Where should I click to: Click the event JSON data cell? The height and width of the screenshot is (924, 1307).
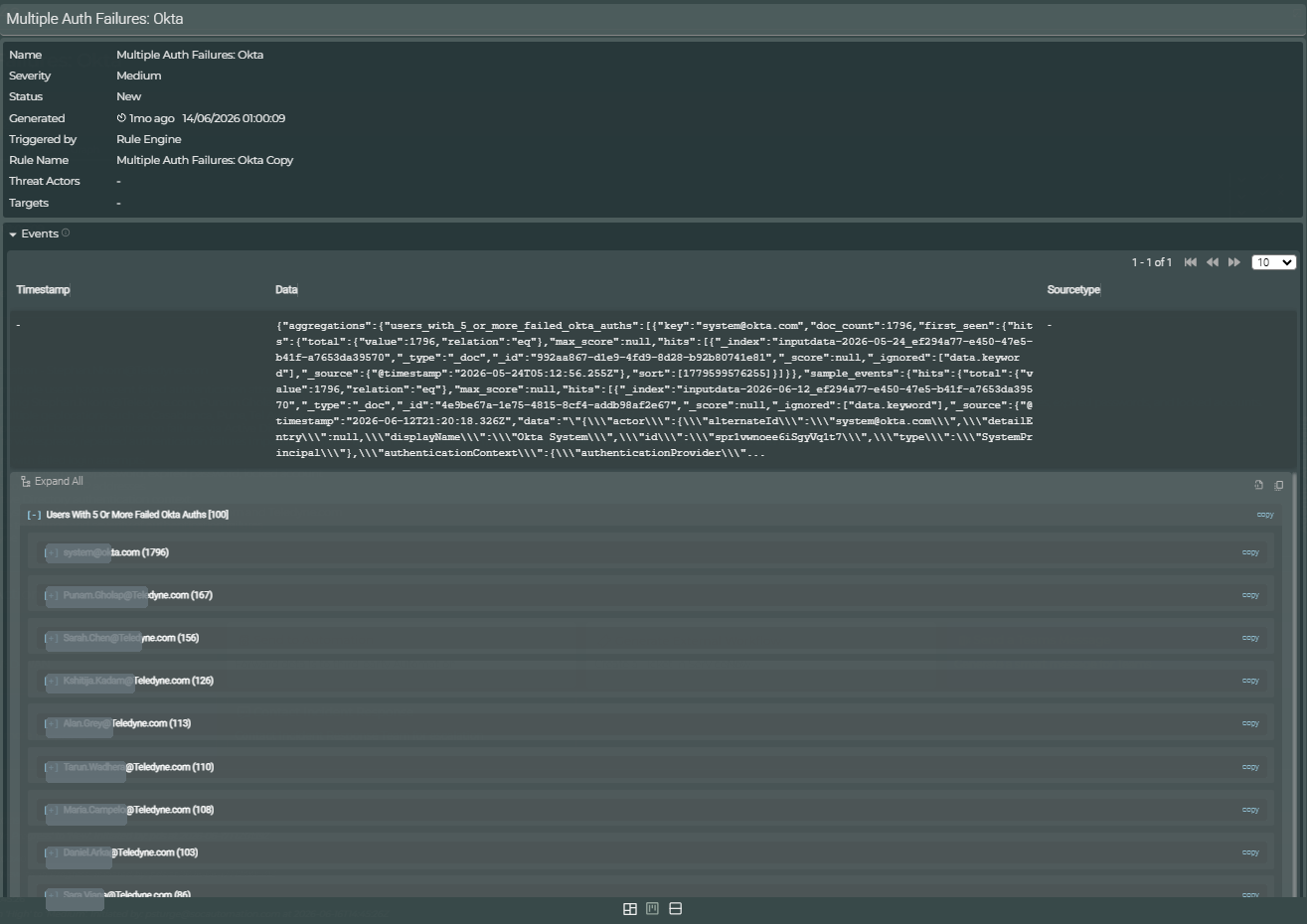[x=654, y=389]
